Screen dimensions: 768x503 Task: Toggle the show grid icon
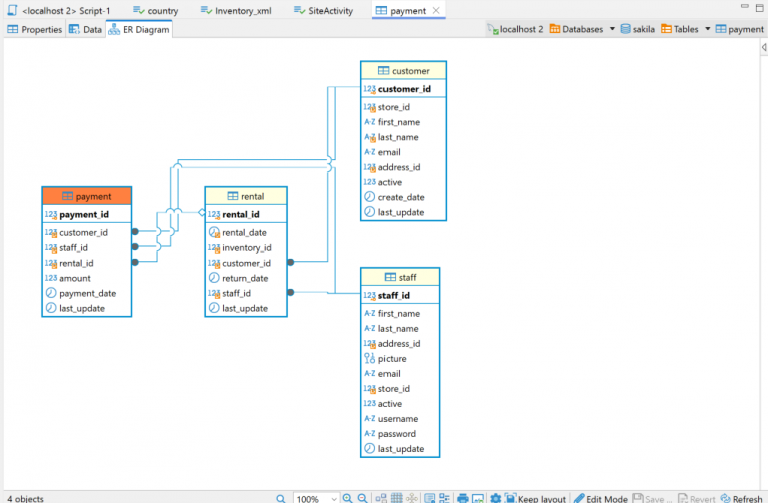tap(397, 498)
